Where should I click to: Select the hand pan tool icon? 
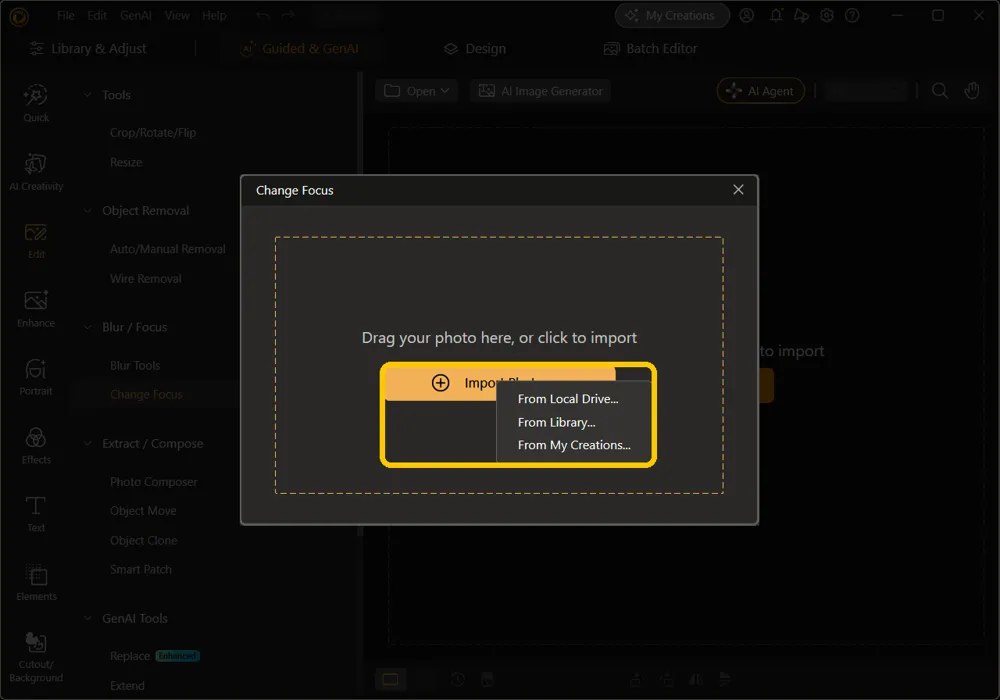pos(971,91)
